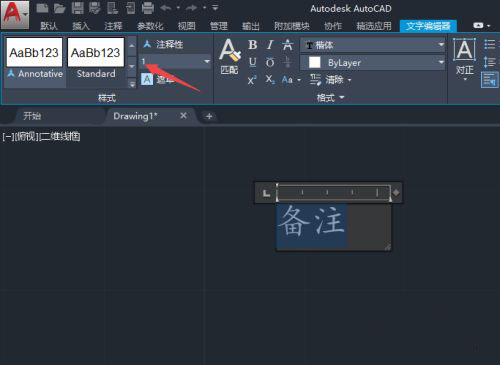Open the 插入 ribbon tab

[x=81, y=26]
